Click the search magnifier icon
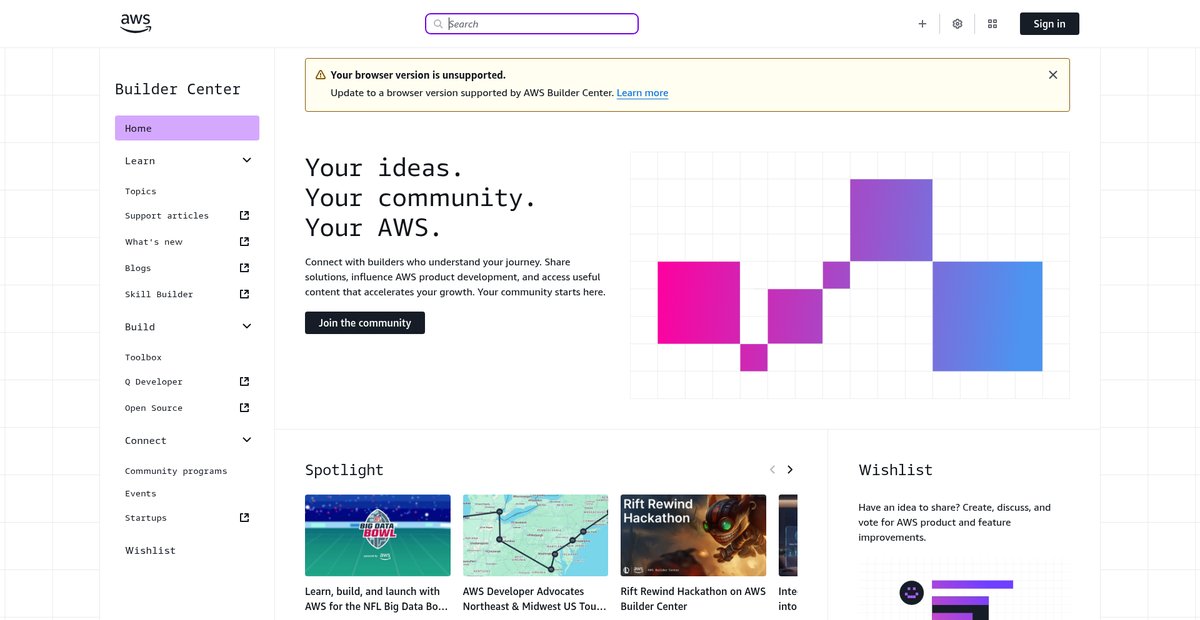The width and height of the screenshot is (1200, 620). click(438, 24)
